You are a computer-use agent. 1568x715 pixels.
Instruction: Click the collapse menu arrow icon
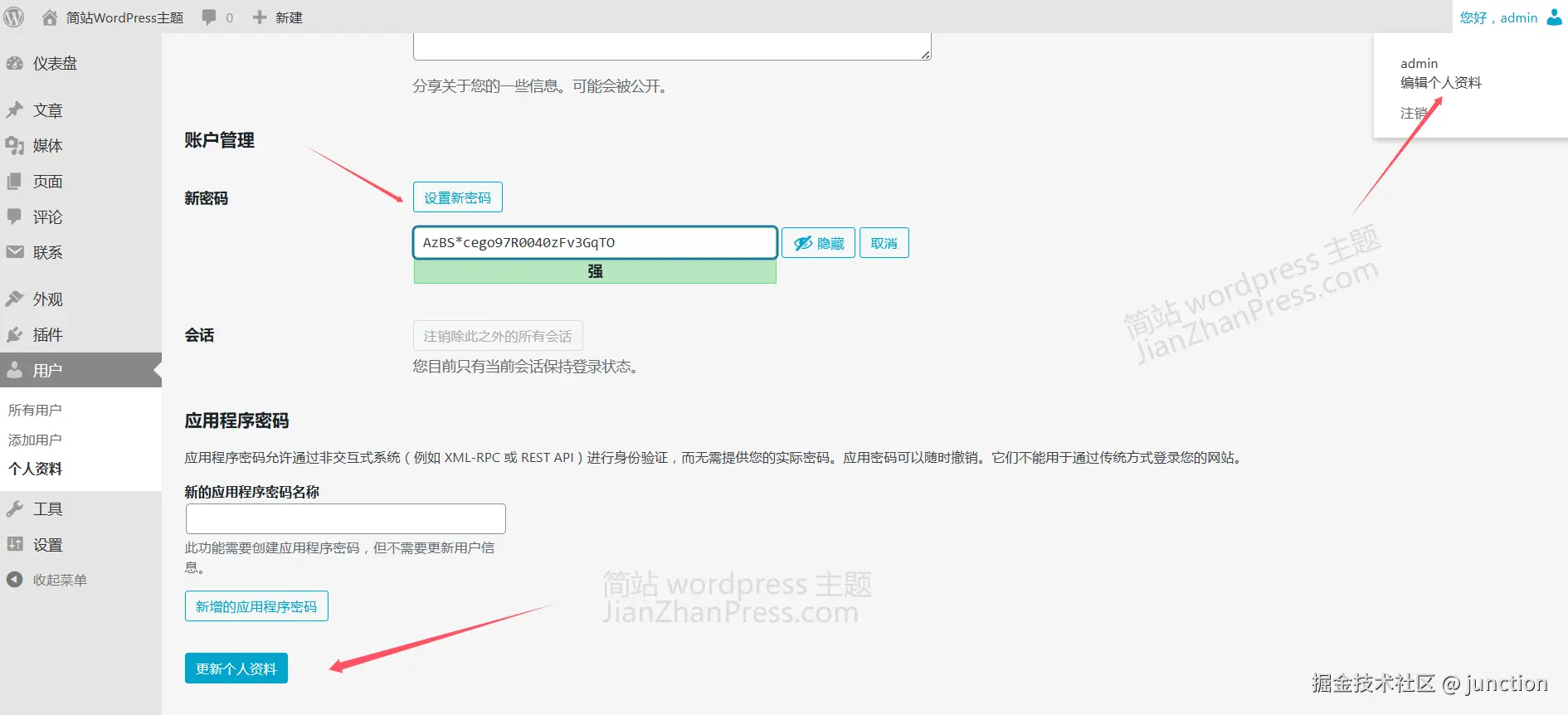tap(15, 580)
